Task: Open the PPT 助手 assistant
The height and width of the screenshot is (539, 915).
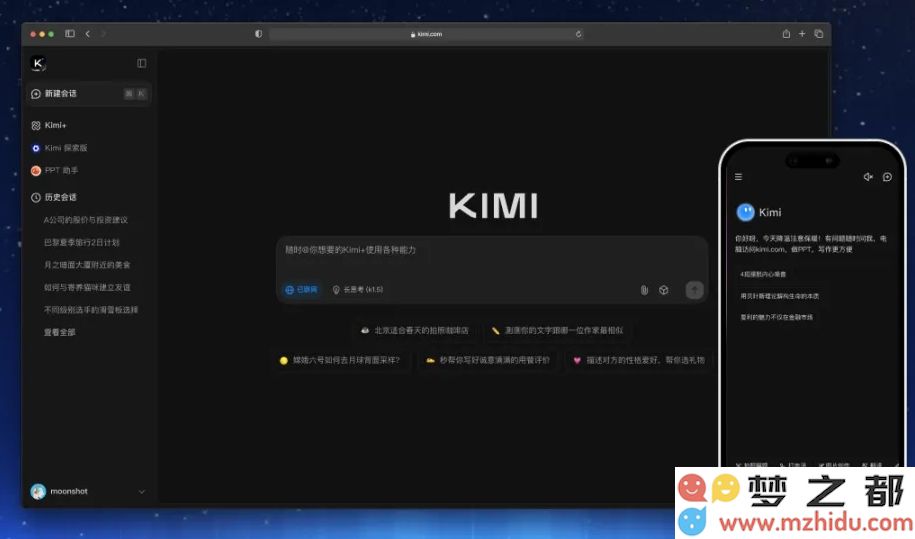Action: [x=54, y=170]
